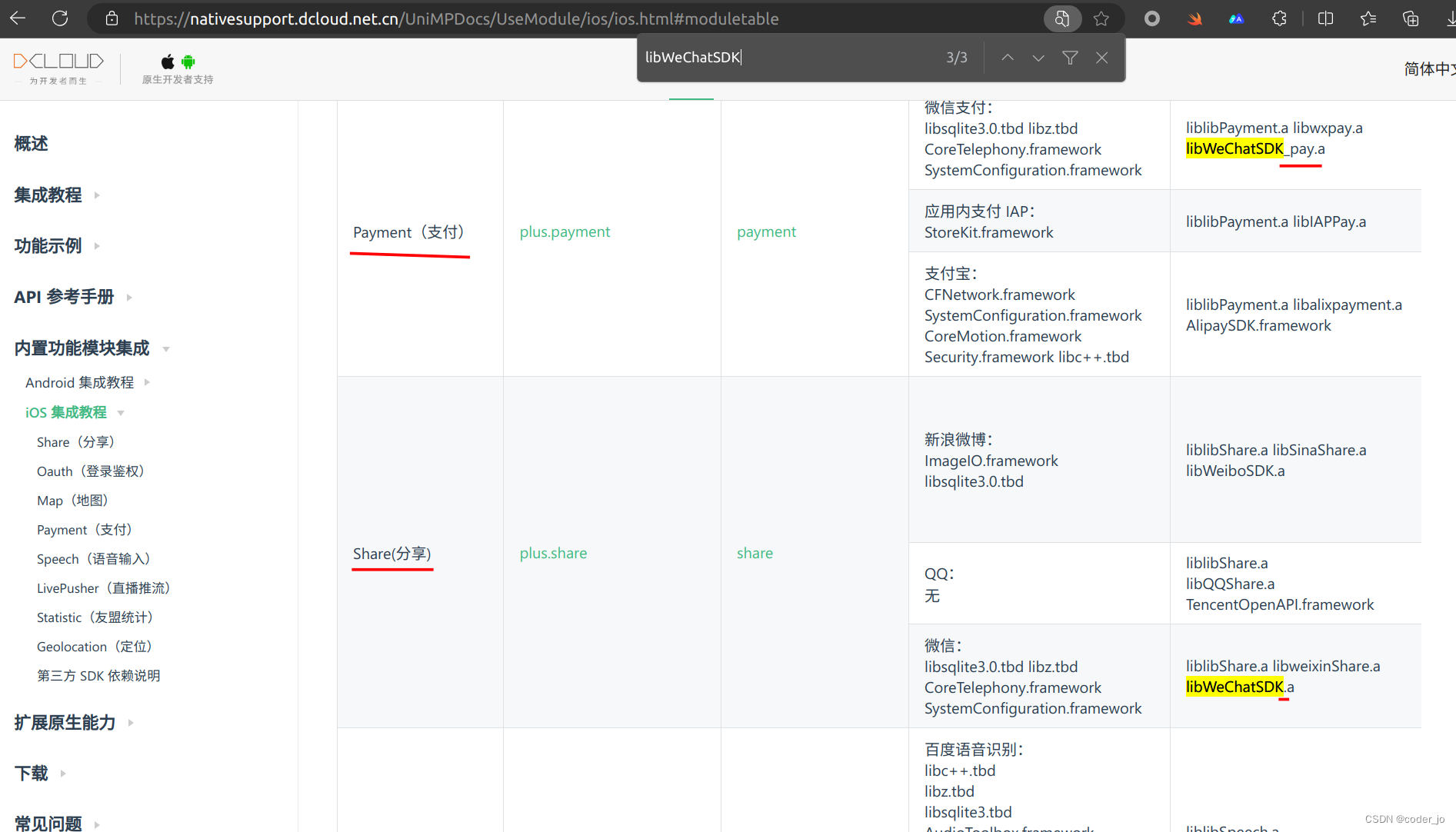Open Share（分享）in the sidebar
The width and height of the screenshot is (1456, 832).
point(75,442)
